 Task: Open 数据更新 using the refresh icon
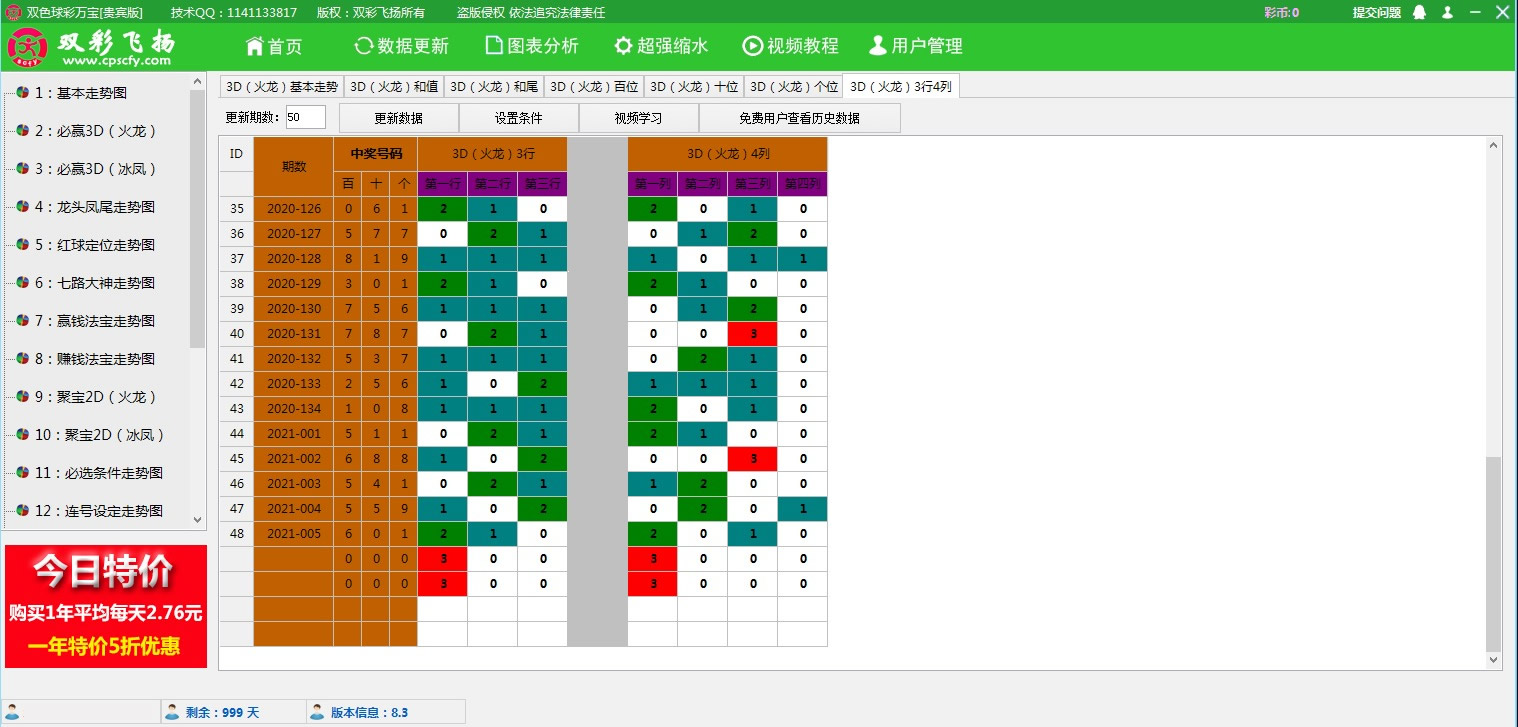tap(363, 45)
